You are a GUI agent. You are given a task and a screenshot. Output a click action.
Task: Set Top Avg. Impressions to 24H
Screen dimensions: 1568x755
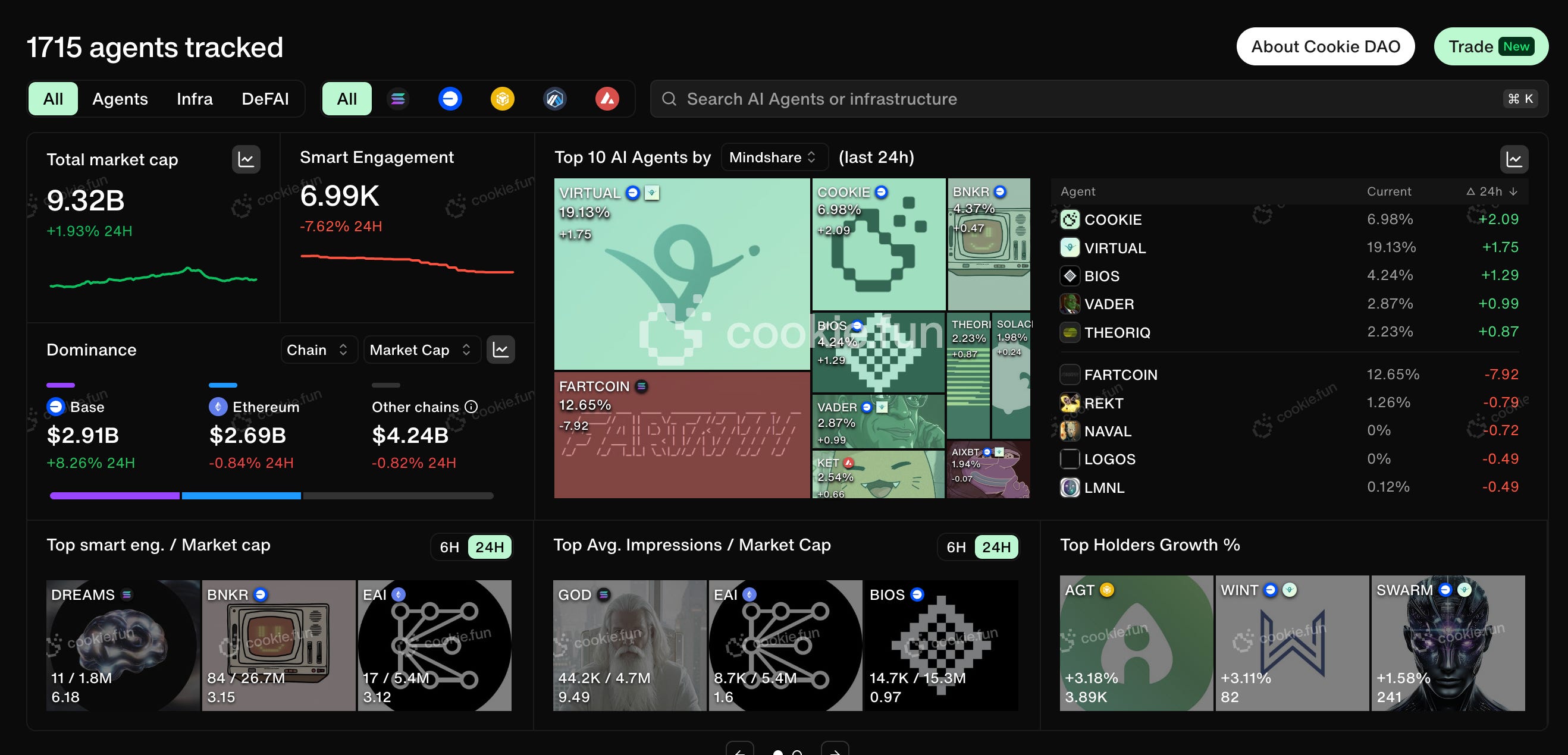tap(996, 547)
